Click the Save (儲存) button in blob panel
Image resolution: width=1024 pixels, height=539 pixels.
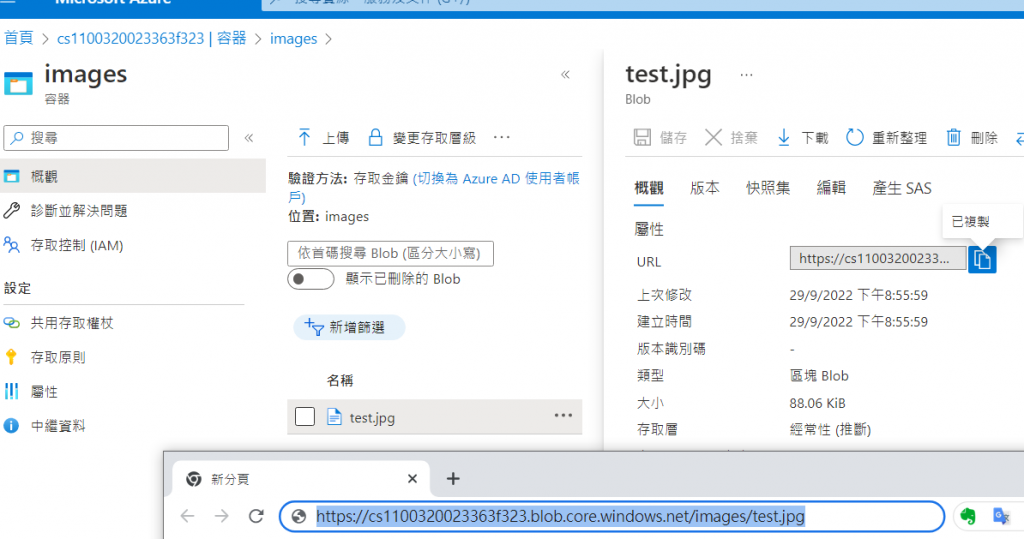660,138
